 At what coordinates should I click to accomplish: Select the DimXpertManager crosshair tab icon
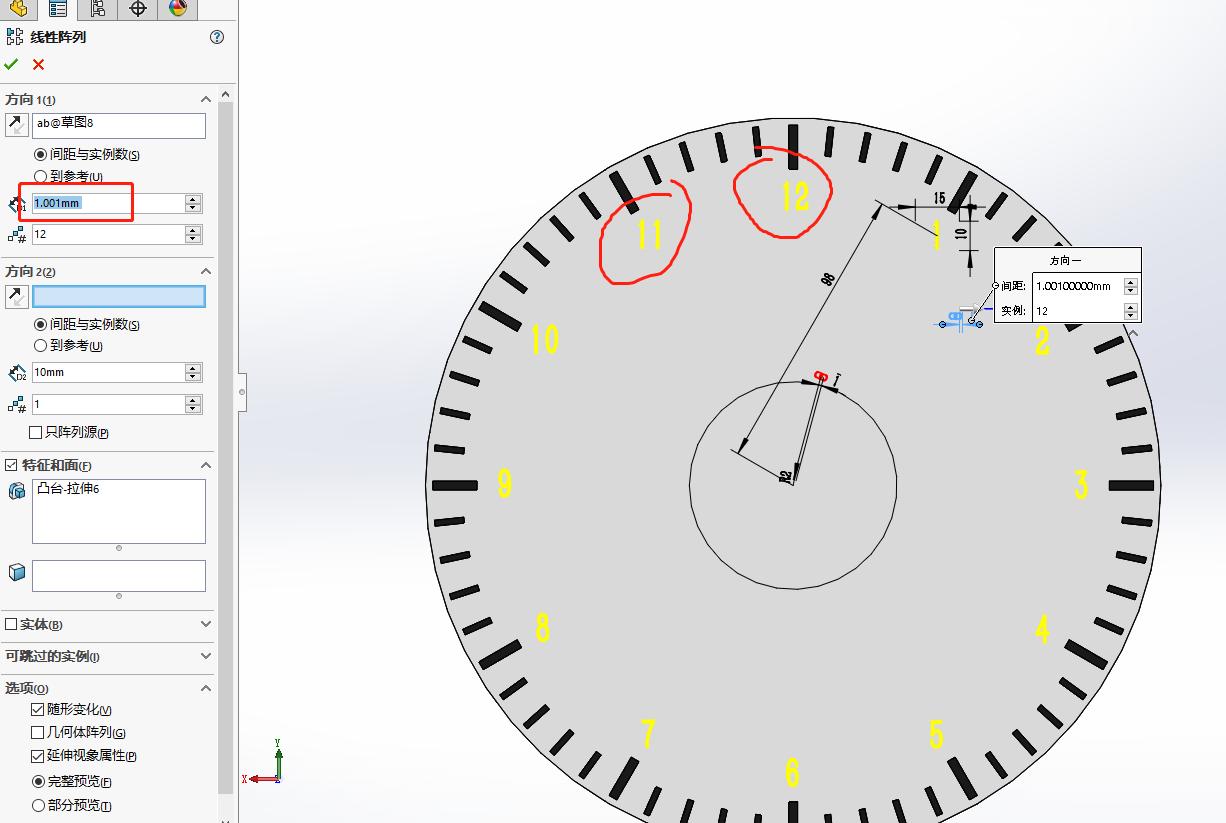pos(137,10)
